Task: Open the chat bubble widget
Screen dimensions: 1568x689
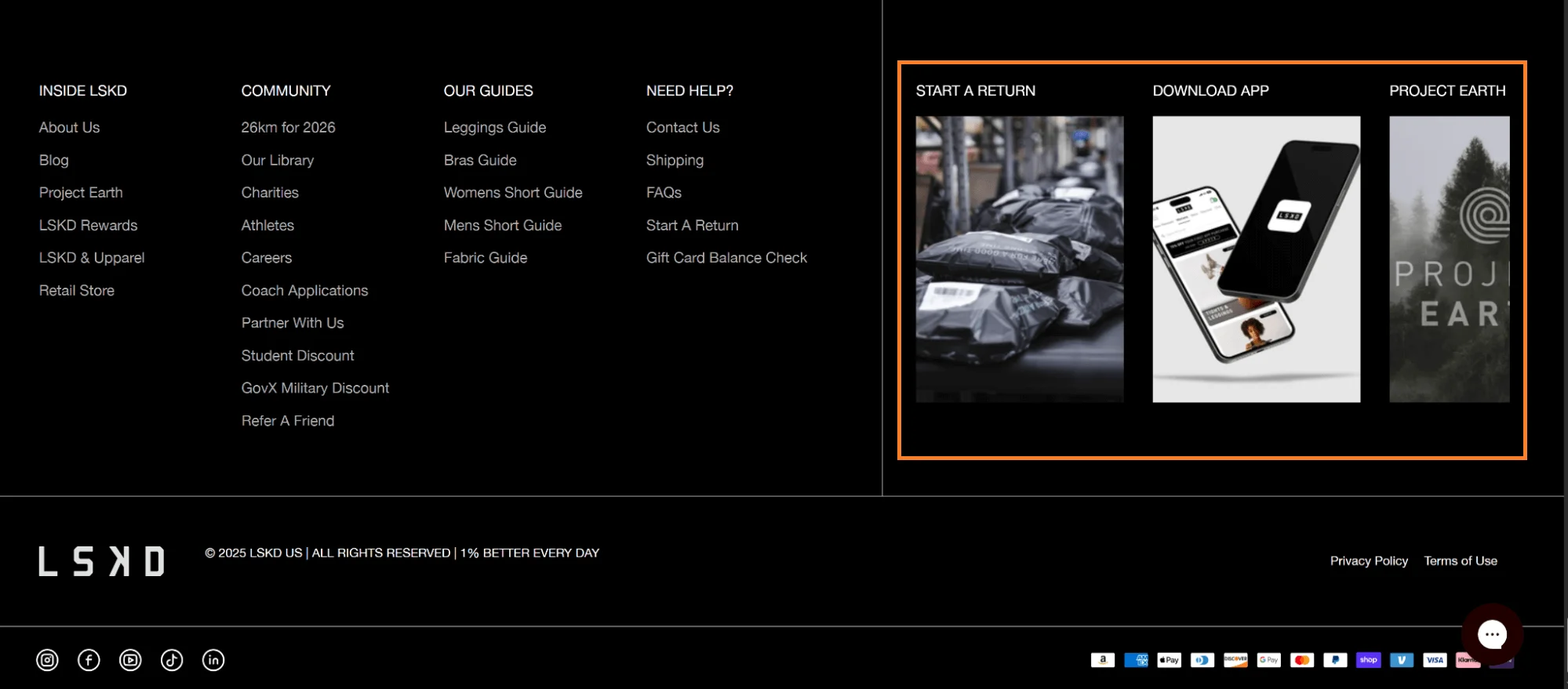Action: tap(1492, 634)
